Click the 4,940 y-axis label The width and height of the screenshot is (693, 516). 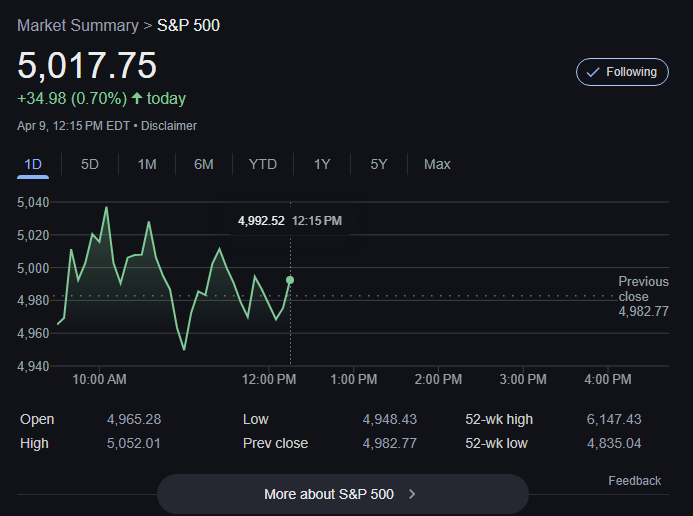(33, 366)
